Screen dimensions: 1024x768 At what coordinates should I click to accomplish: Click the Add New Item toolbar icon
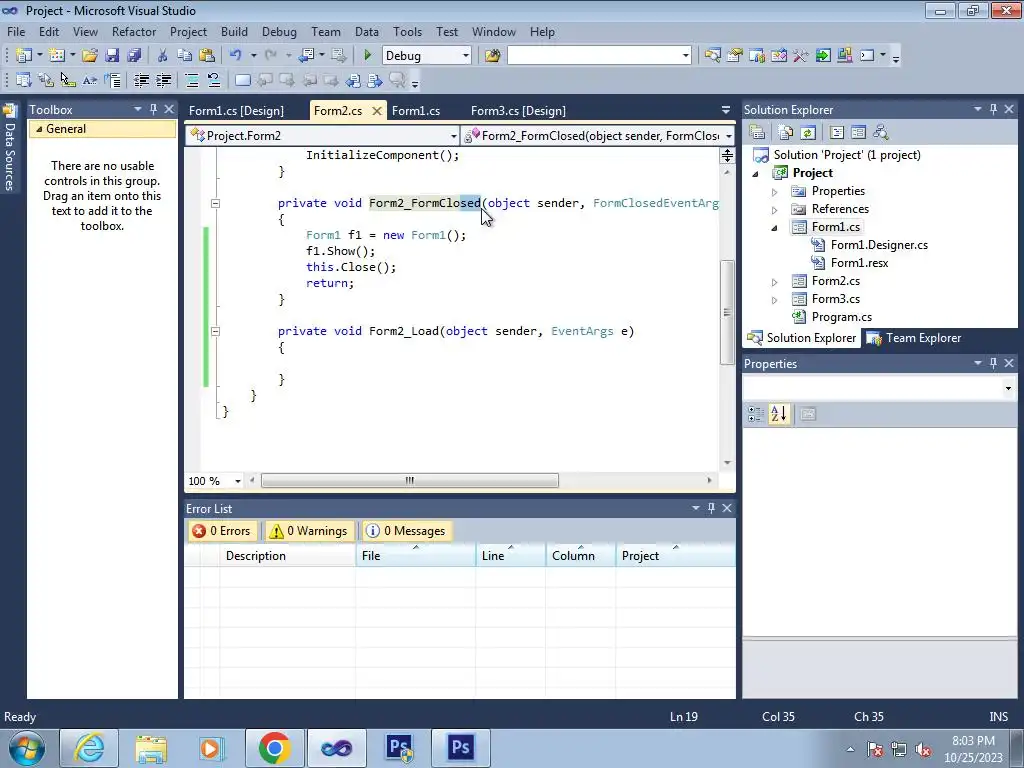(x=57, y=56)
